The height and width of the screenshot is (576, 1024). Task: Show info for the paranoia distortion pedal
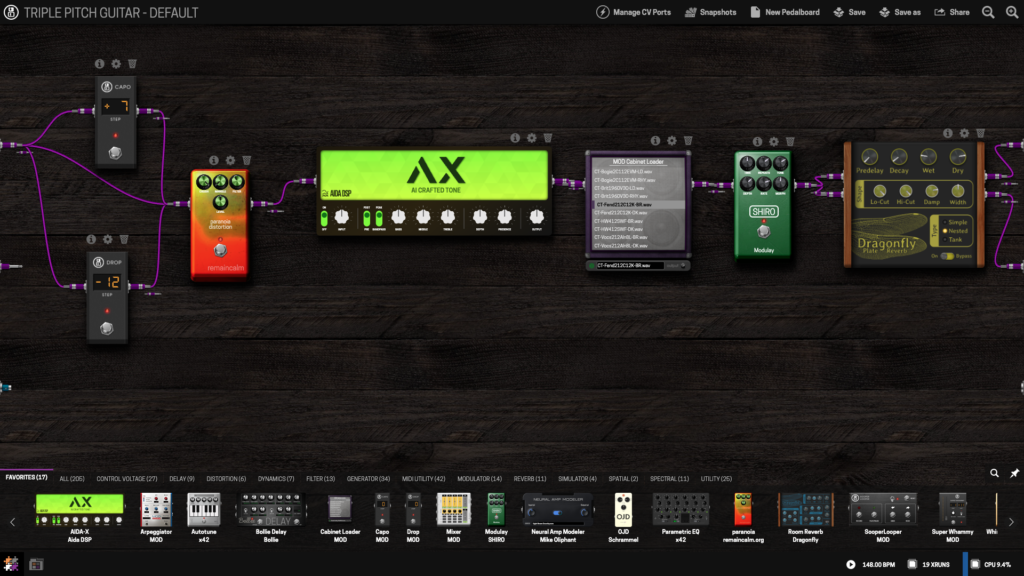[x=214, y=160]
